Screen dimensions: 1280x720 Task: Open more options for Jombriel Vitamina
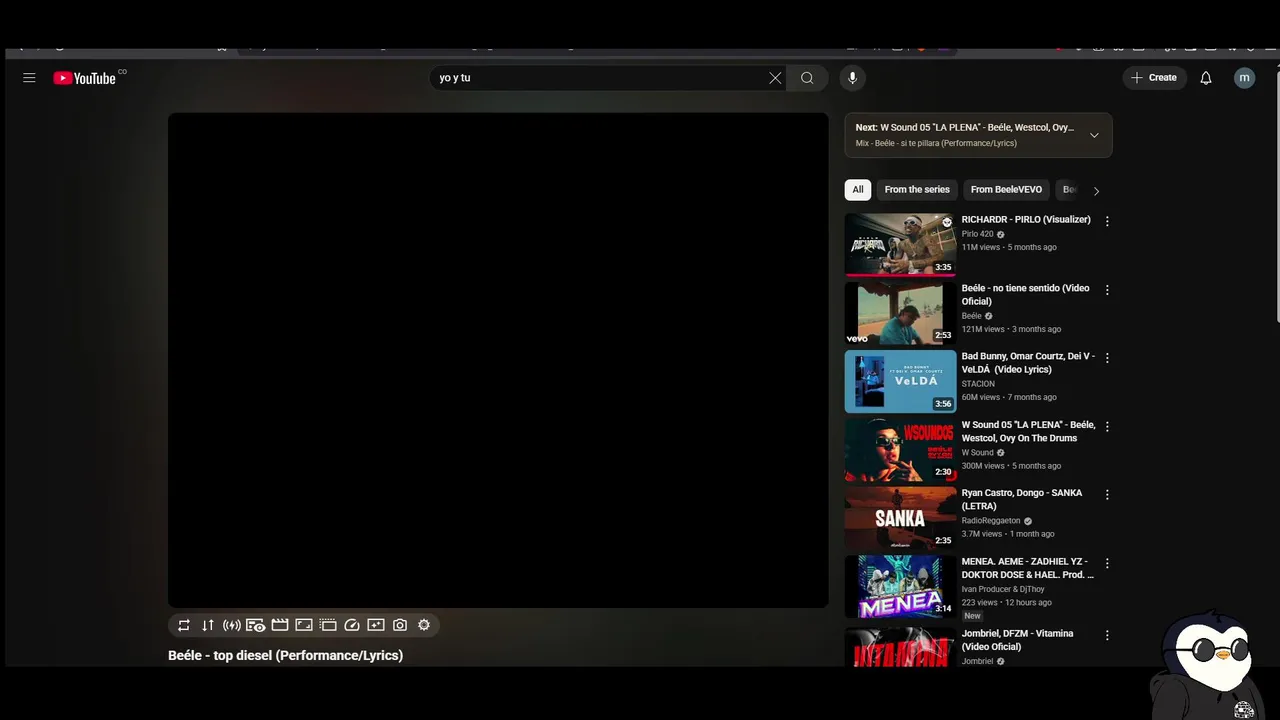click(x=1107, y=636)
